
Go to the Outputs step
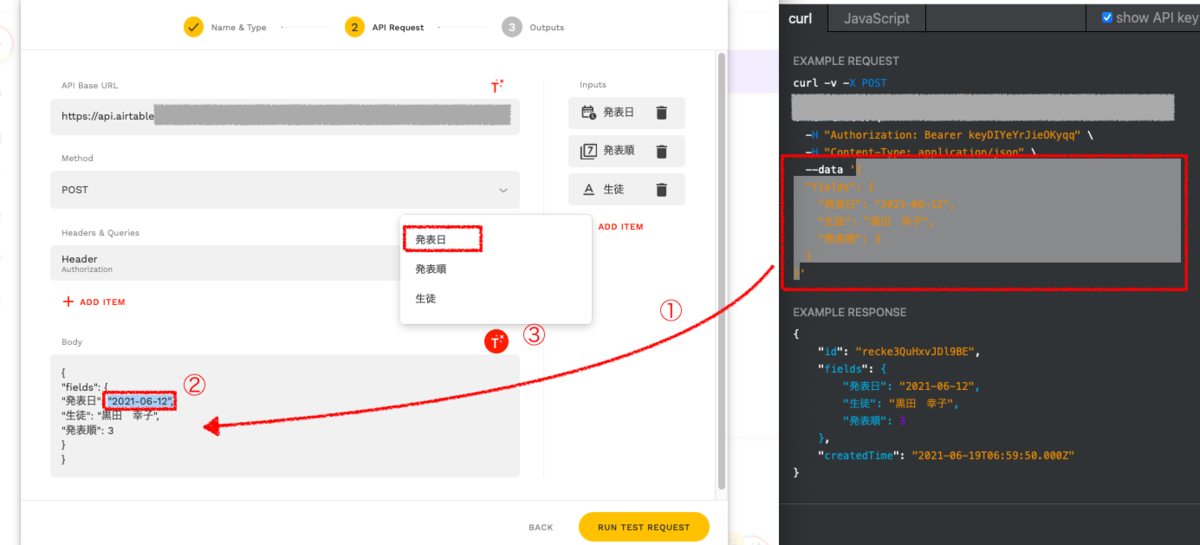[534, 27]
